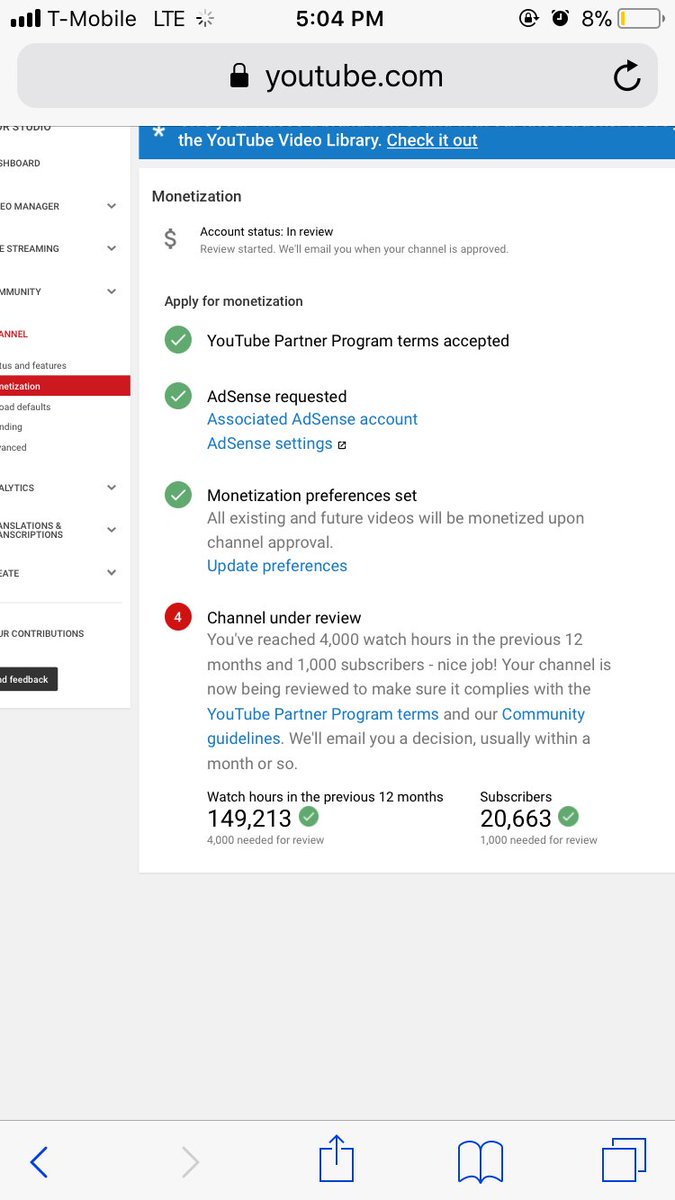Tap green check next to 20,663 subscribers

point(568,817)
